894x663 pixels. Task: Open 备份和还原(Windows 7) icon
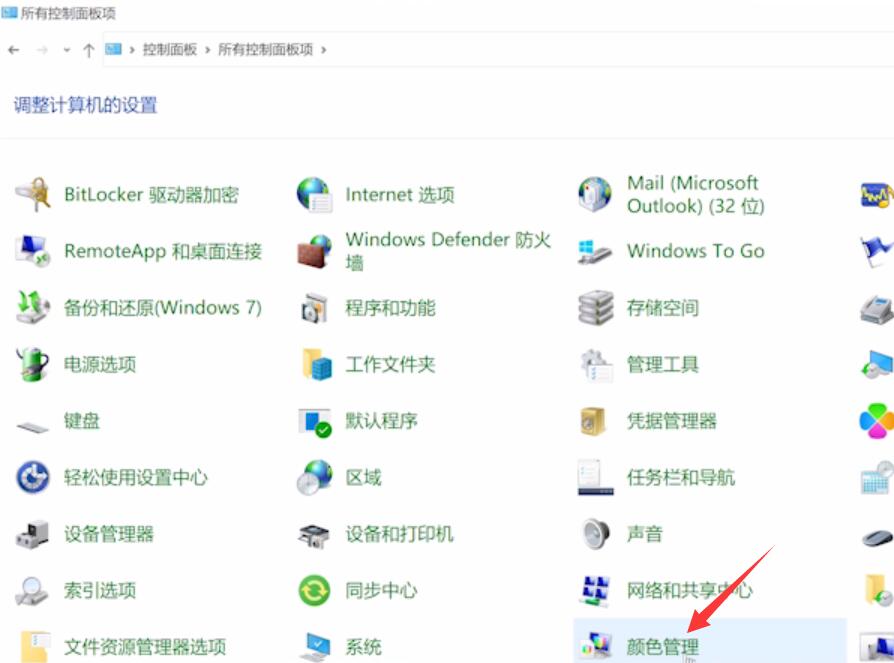pyautogui.click(x=33, y=307)
